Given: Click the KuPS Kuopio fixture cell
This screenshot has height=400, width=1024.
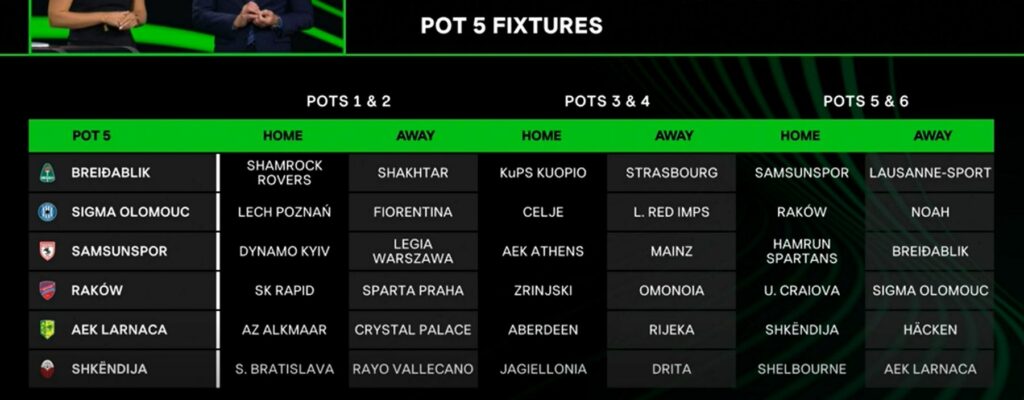Looking at the screenshot, I should [x=543, y=173].
